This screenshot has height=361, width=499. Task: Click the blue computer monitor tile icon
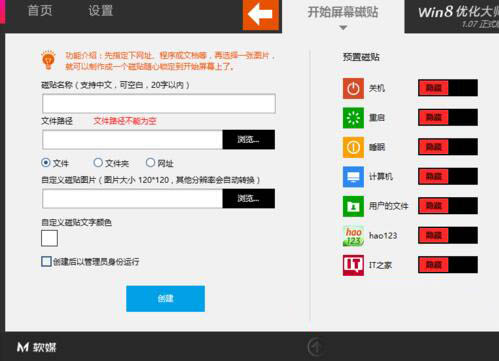click(353, 177)
